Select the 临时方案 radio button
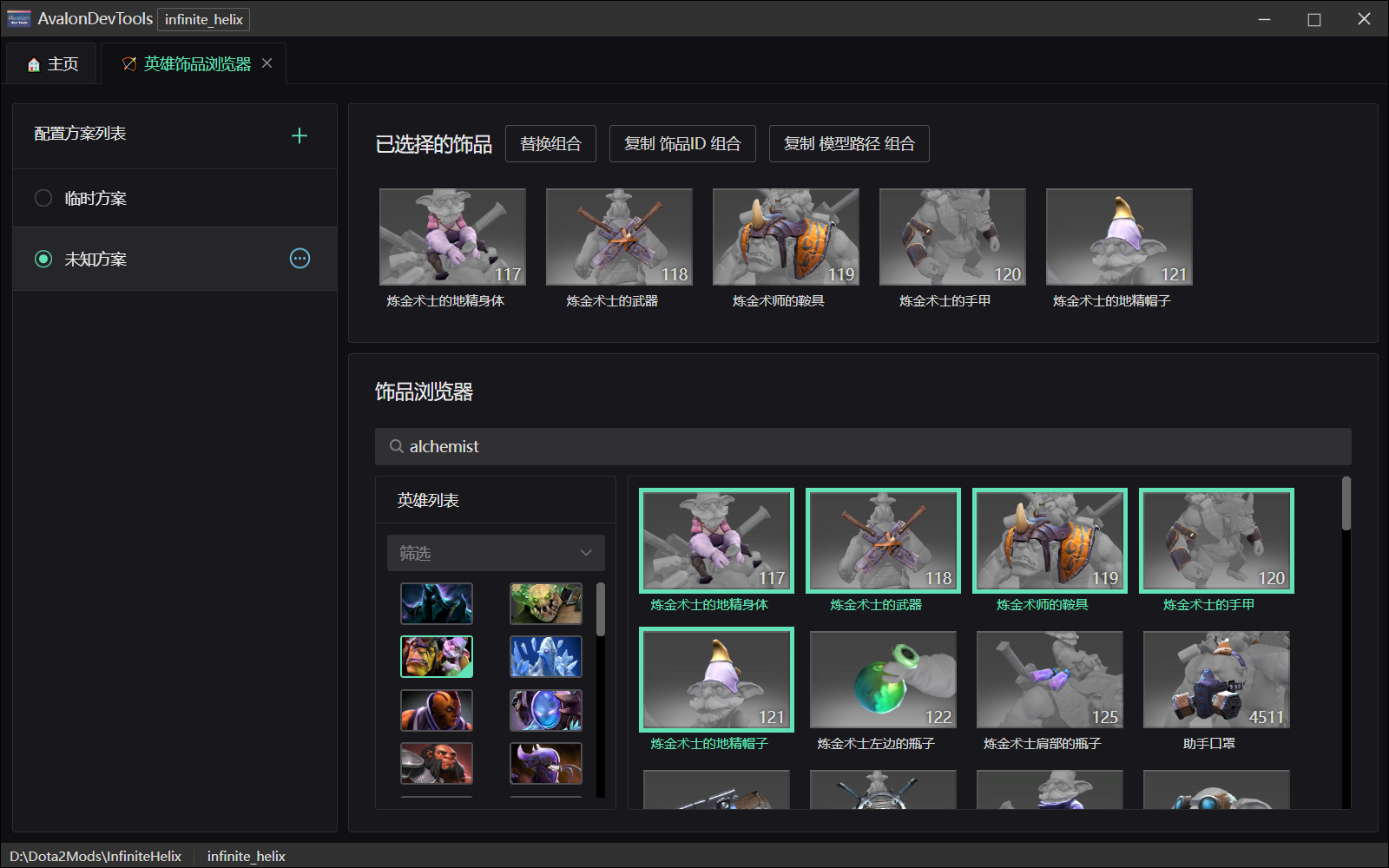 point(43,198)
